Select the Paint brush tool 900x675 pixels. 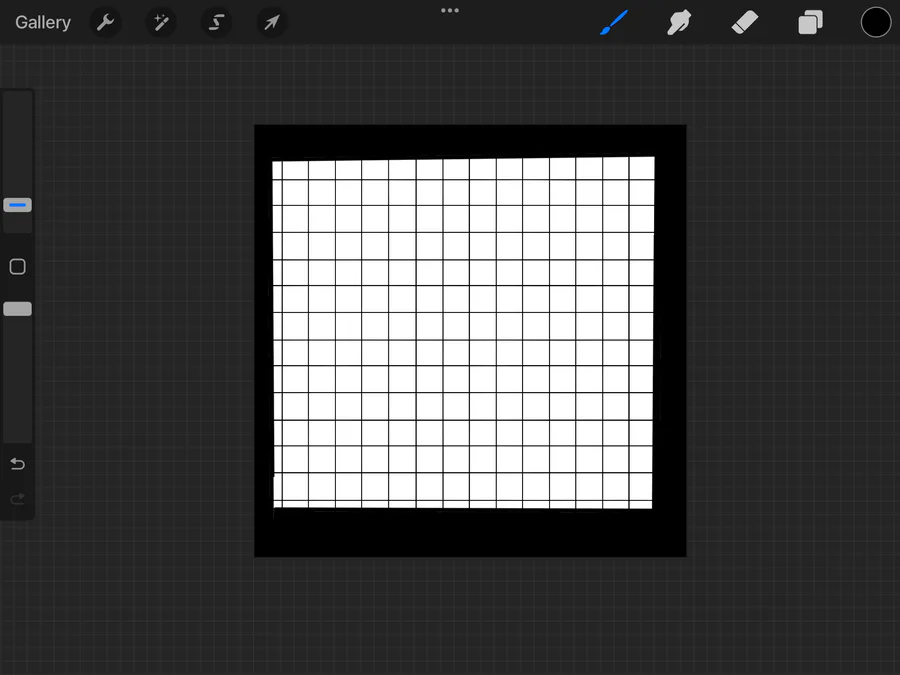tap(614, 22)
